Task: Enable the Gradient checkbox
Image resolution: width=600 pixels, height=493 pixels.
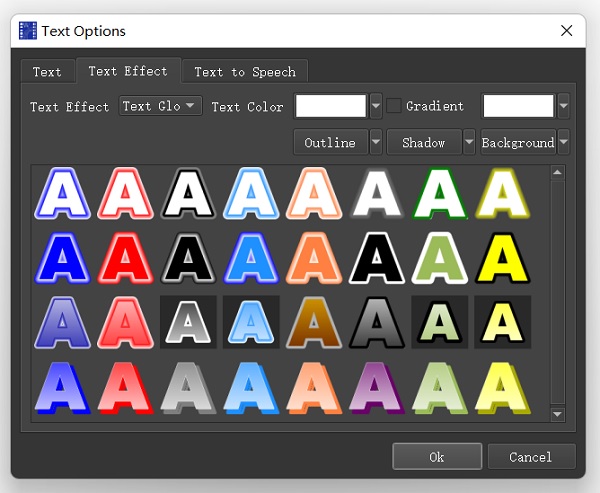Action: (393, 106)
